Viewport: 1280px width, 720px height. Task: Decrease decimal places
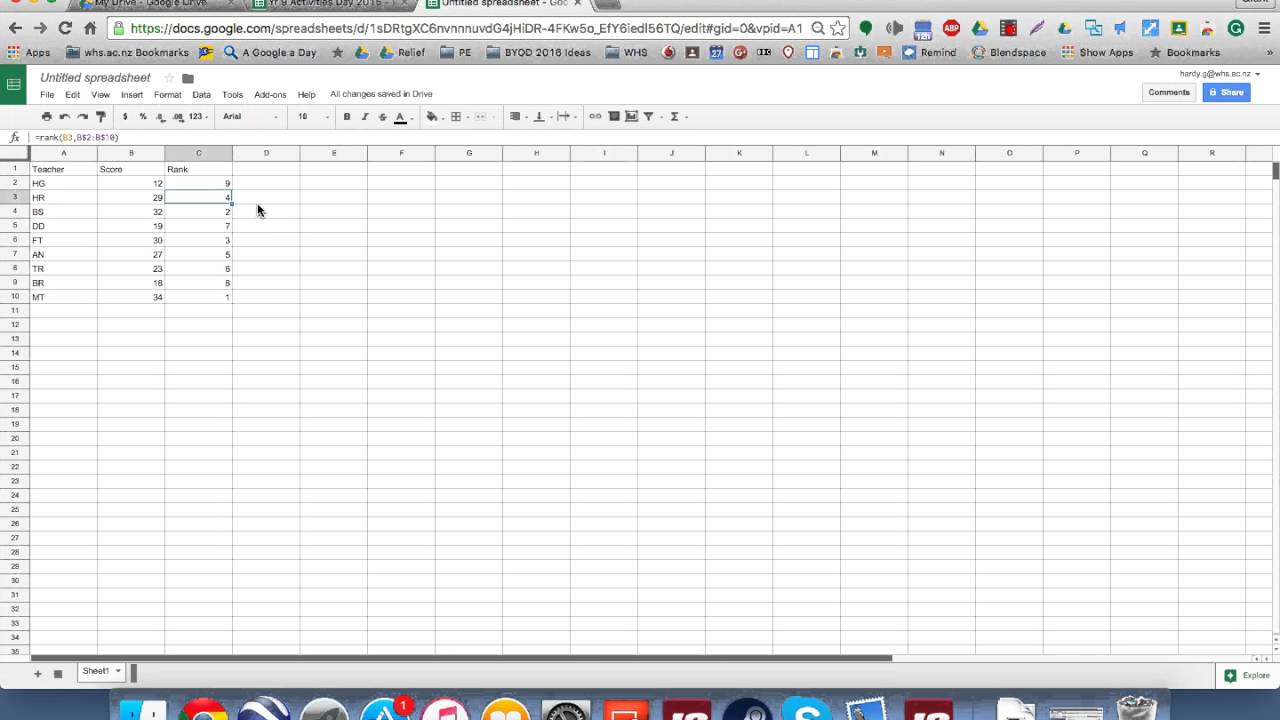pos(160,117)
